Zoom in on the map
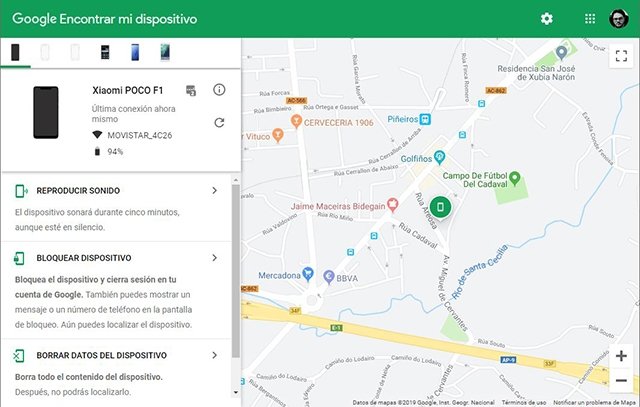 tap(621, 356)
